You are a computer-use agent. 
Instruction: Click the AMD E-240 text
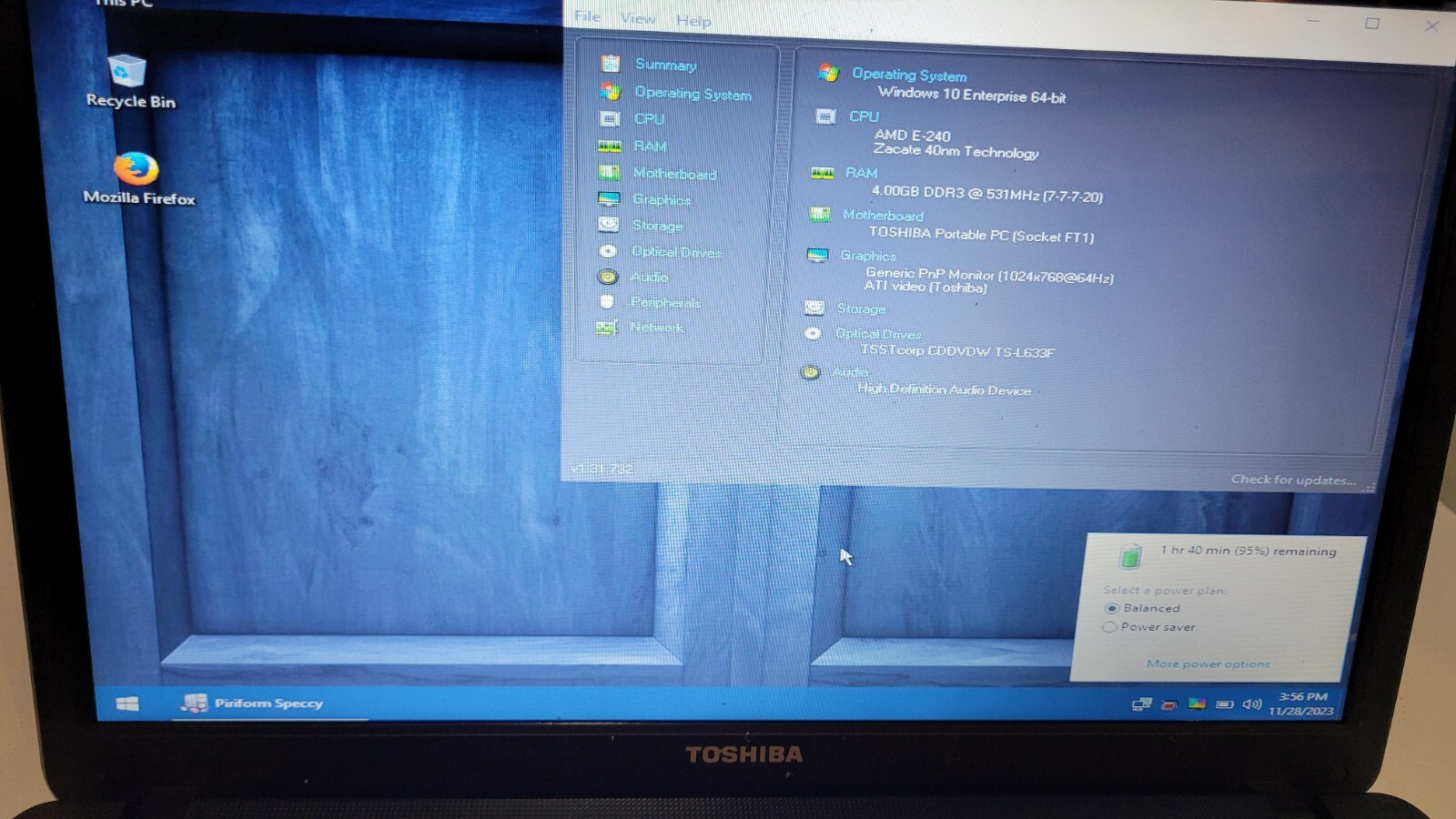913,135
